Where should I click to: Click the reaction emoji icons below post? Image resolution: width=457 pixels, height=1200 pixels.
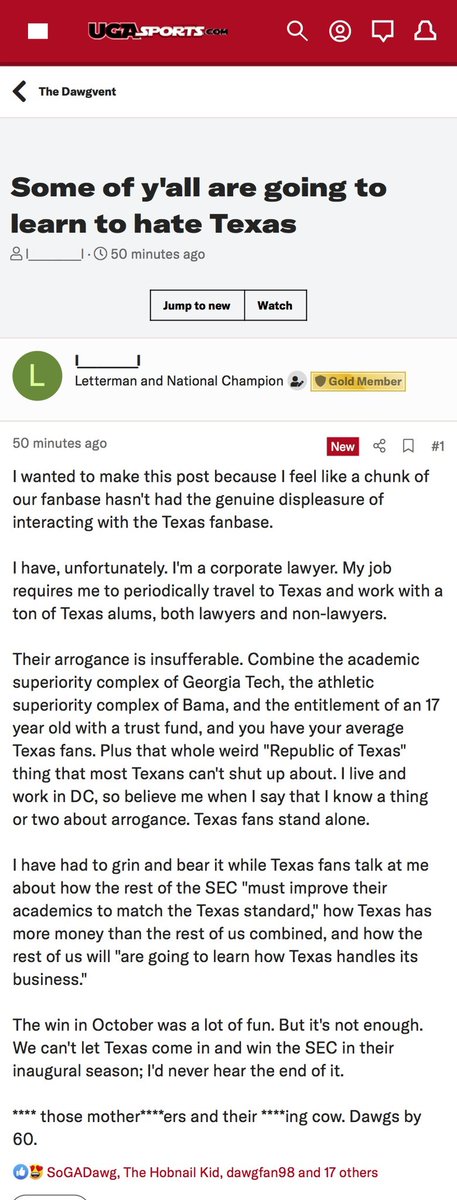click(24, 1172)
